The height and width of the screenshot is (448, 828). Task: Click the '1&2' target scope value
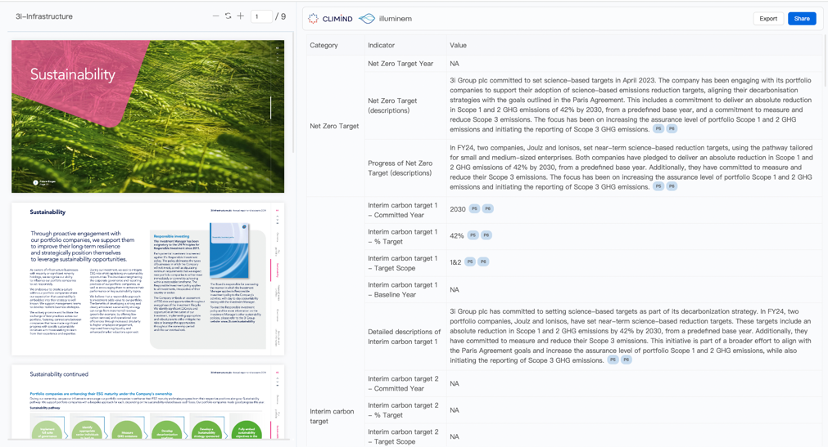click(x=455, y=262)
